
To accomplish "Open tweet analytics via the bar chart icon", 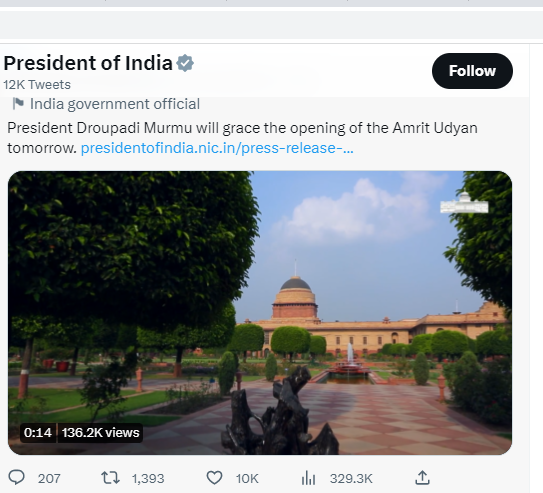I will click(308, 479).
